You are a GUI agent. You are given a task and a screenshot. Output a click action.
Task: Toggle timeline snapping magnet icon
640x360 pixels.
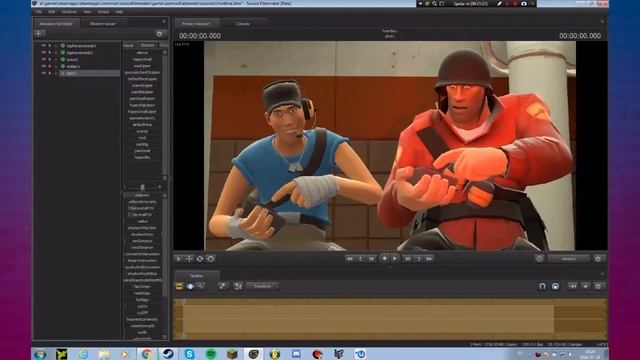click(x=542, y=287)
